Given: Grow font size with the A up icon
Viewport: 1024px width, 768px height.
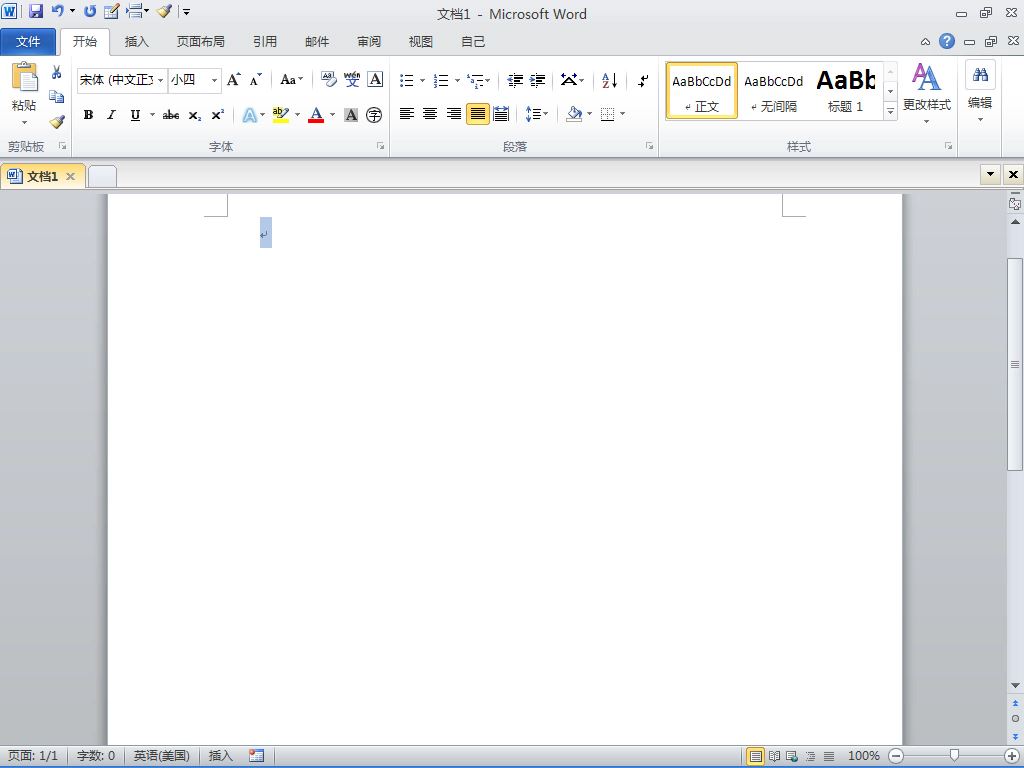Looking at the screenshot, I should (x=233, y=80).
